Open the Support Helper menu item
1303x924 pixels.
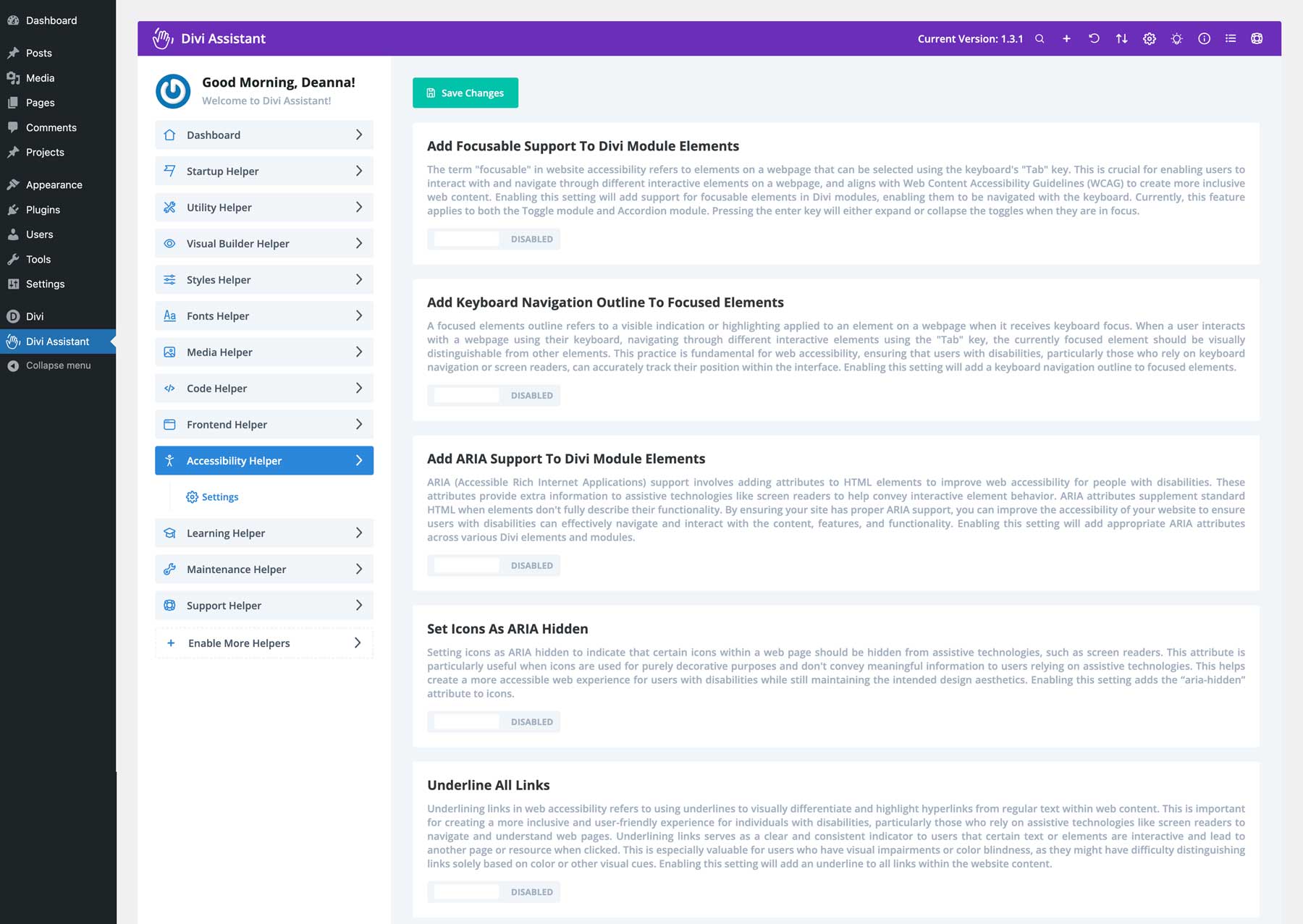(x=264, y=605)
